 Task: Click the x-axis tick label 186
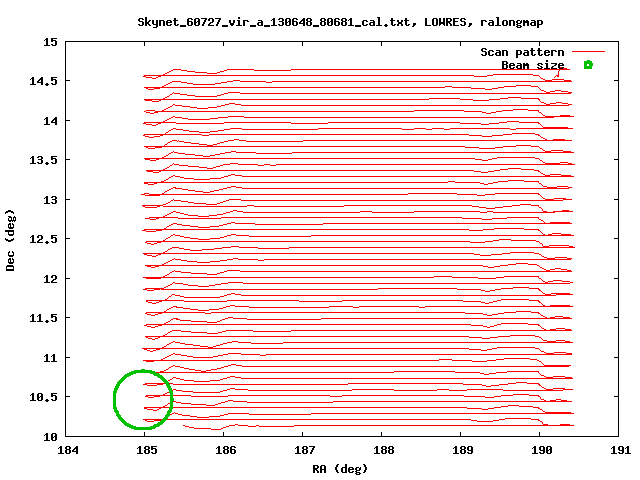[x=226, y=450]
